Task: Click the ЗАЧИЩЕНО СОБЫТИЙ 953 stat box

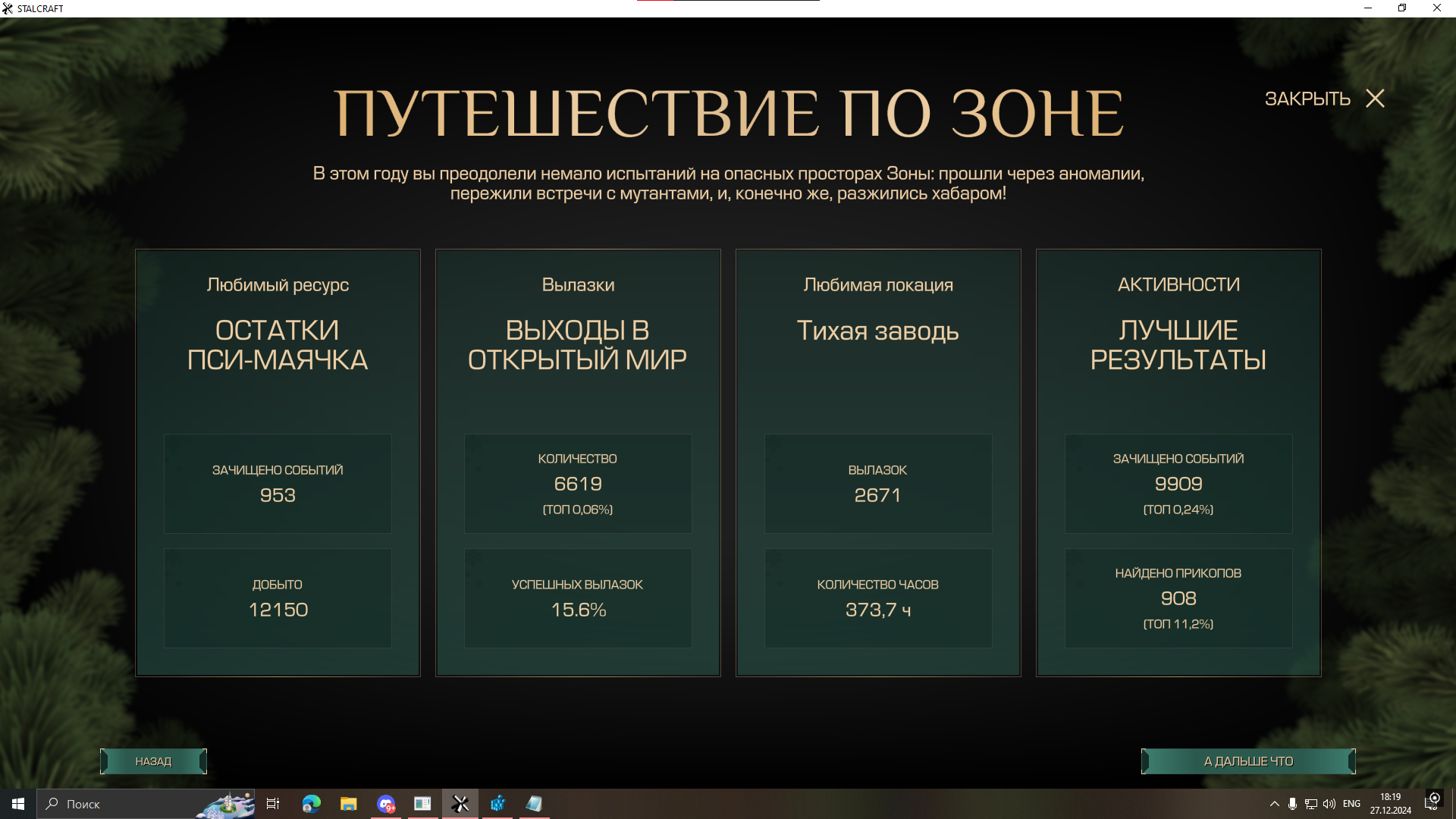Action: [x=278, y=484]
